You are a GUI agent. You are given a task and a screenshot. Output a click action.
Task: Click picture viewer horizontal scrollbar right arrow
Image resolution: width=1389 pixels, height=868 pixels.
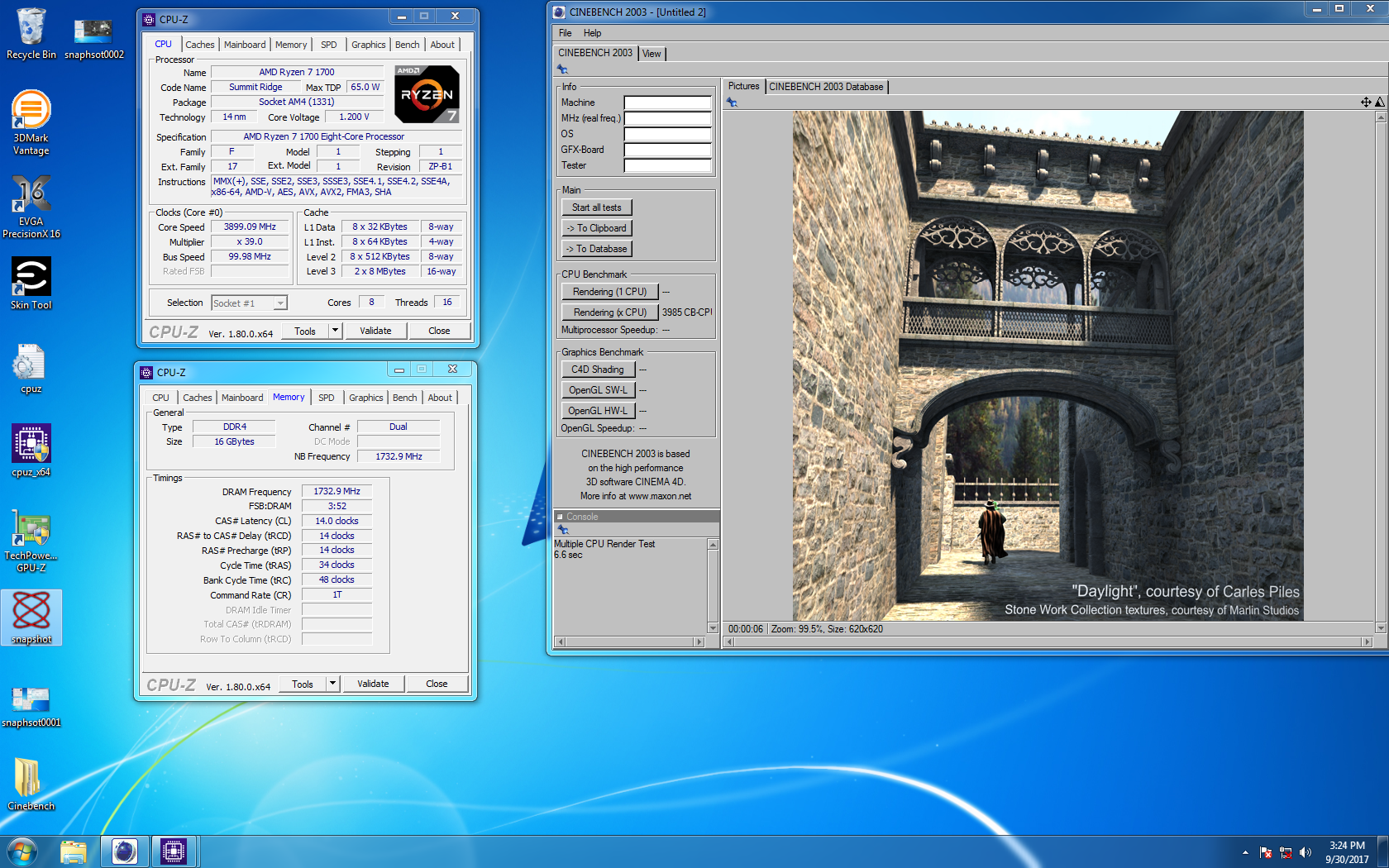click(x=1367, y=641)
